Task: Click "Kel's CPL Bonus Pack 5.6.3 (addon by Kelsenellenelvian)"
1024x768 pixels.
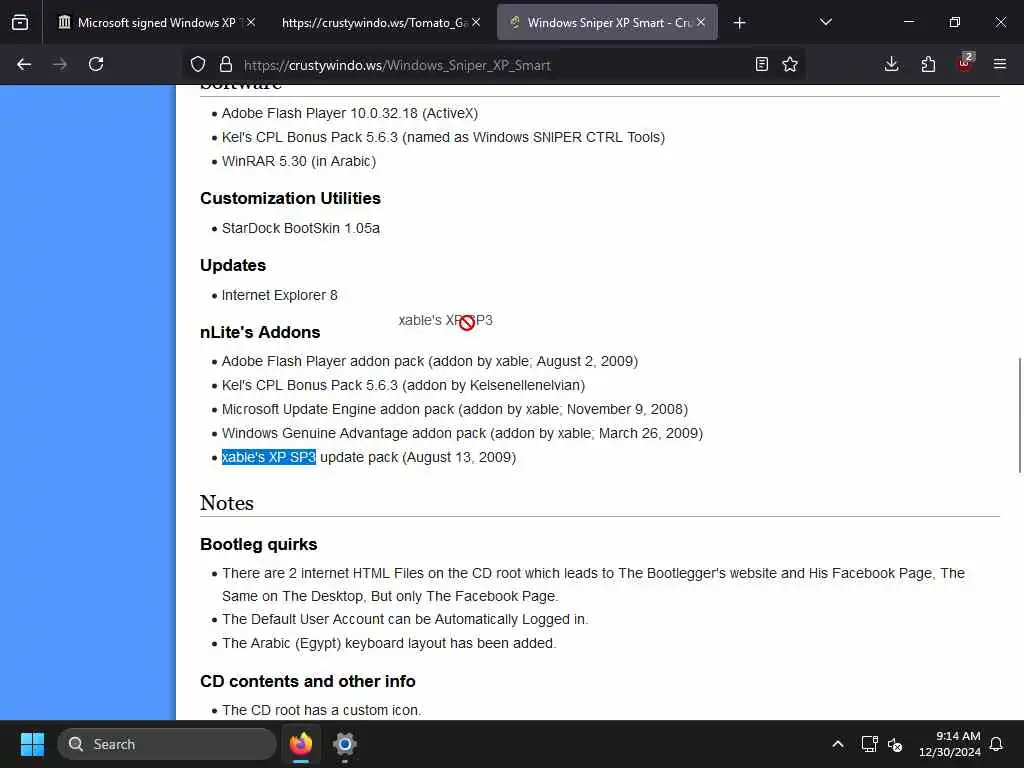Action: point(403,385)
